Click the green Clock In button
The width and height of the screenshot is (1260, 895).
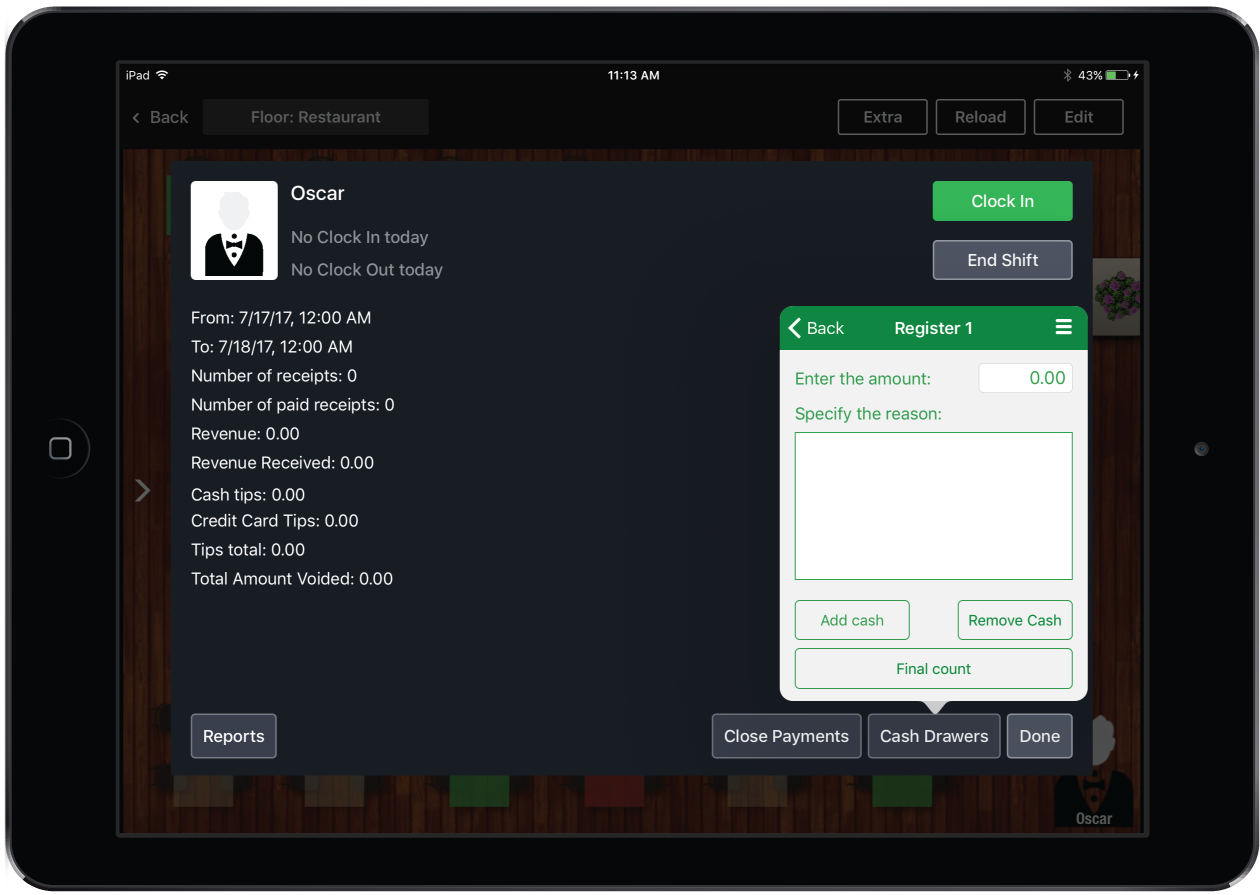pos(1002,201)
